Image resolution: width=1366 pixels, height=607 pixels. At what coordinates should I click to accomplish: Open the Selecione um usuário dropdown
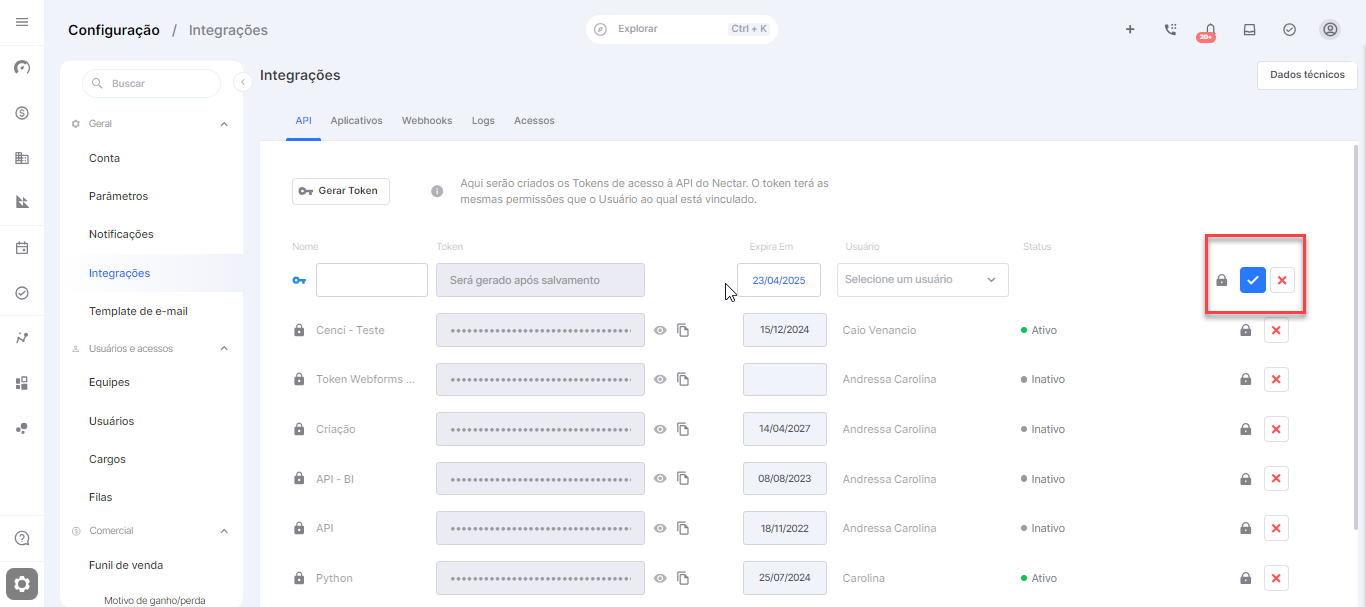(922, 280)
